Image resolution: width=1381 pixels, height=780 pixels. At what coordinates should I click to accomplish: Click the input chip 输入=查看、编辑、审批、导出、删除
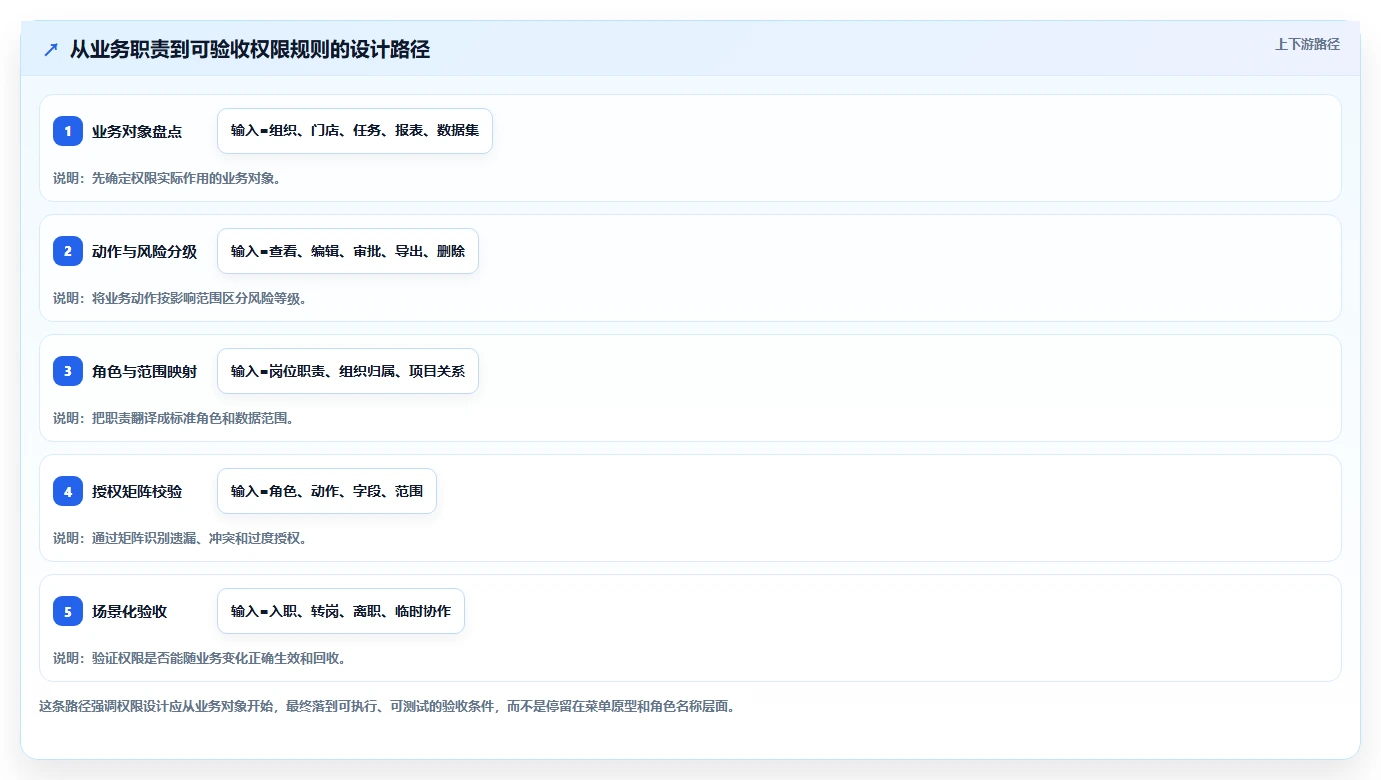point(348,251)
